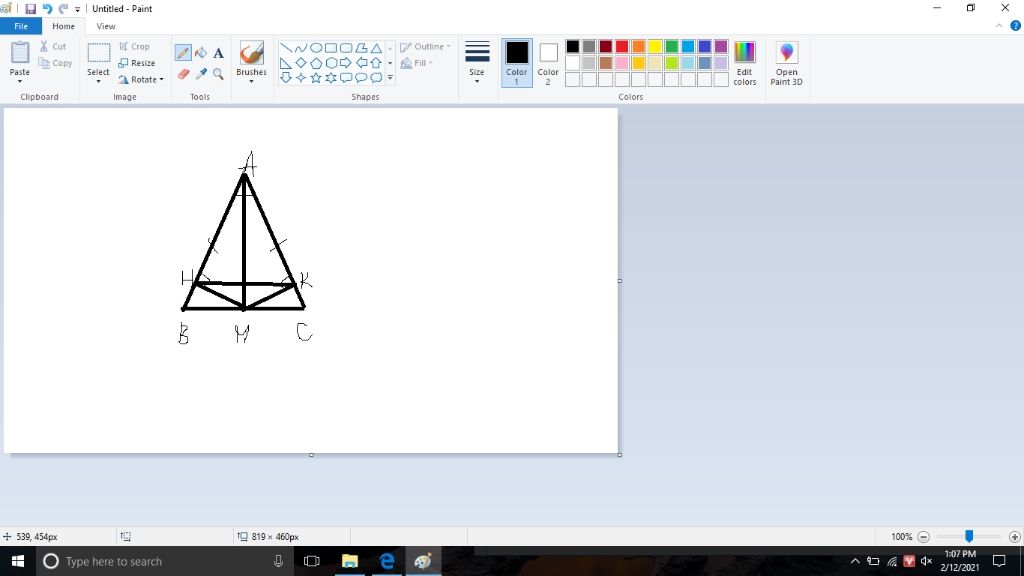
Task: Click the Windows search box
Action: (x=163, y=561)
